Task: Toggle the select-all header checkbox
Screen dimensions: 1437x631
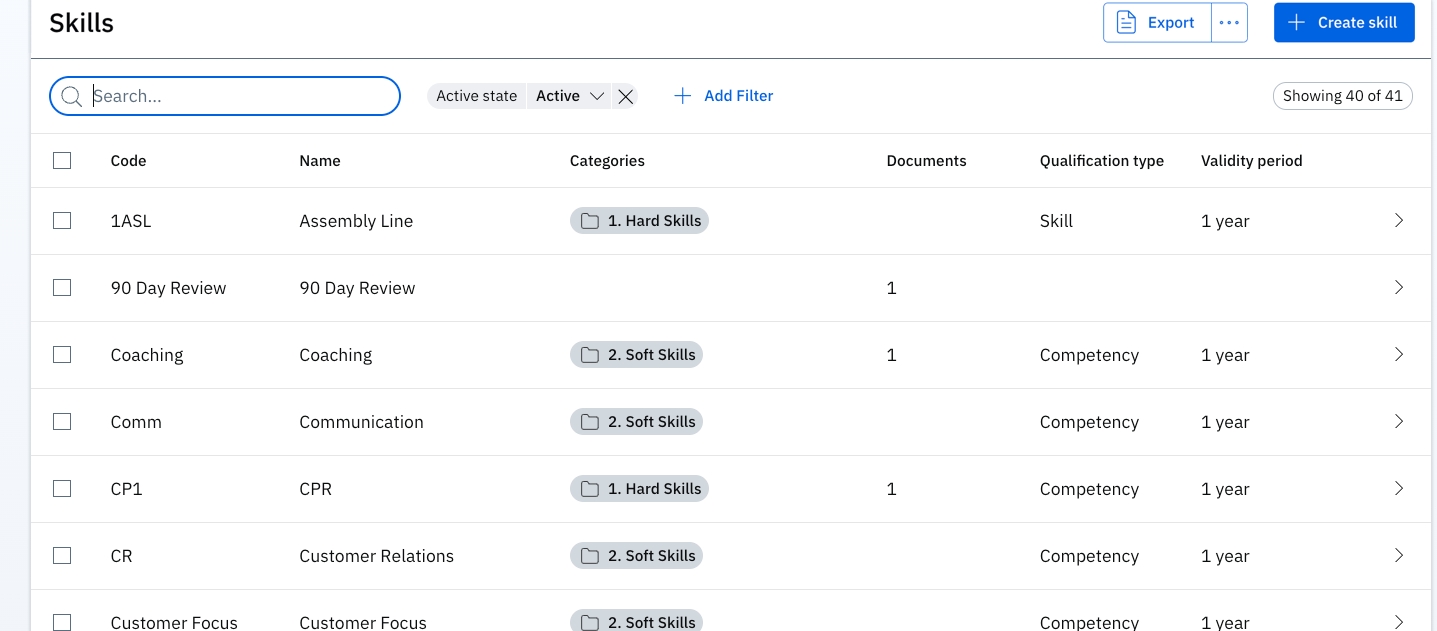Action: (62, 160)
